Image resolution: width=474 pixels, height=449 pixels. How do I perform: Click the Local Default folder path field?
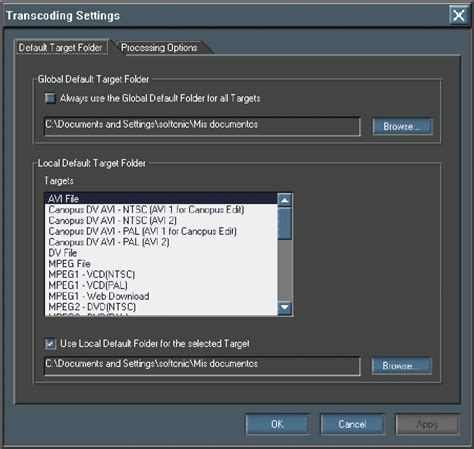pos(202,366)
